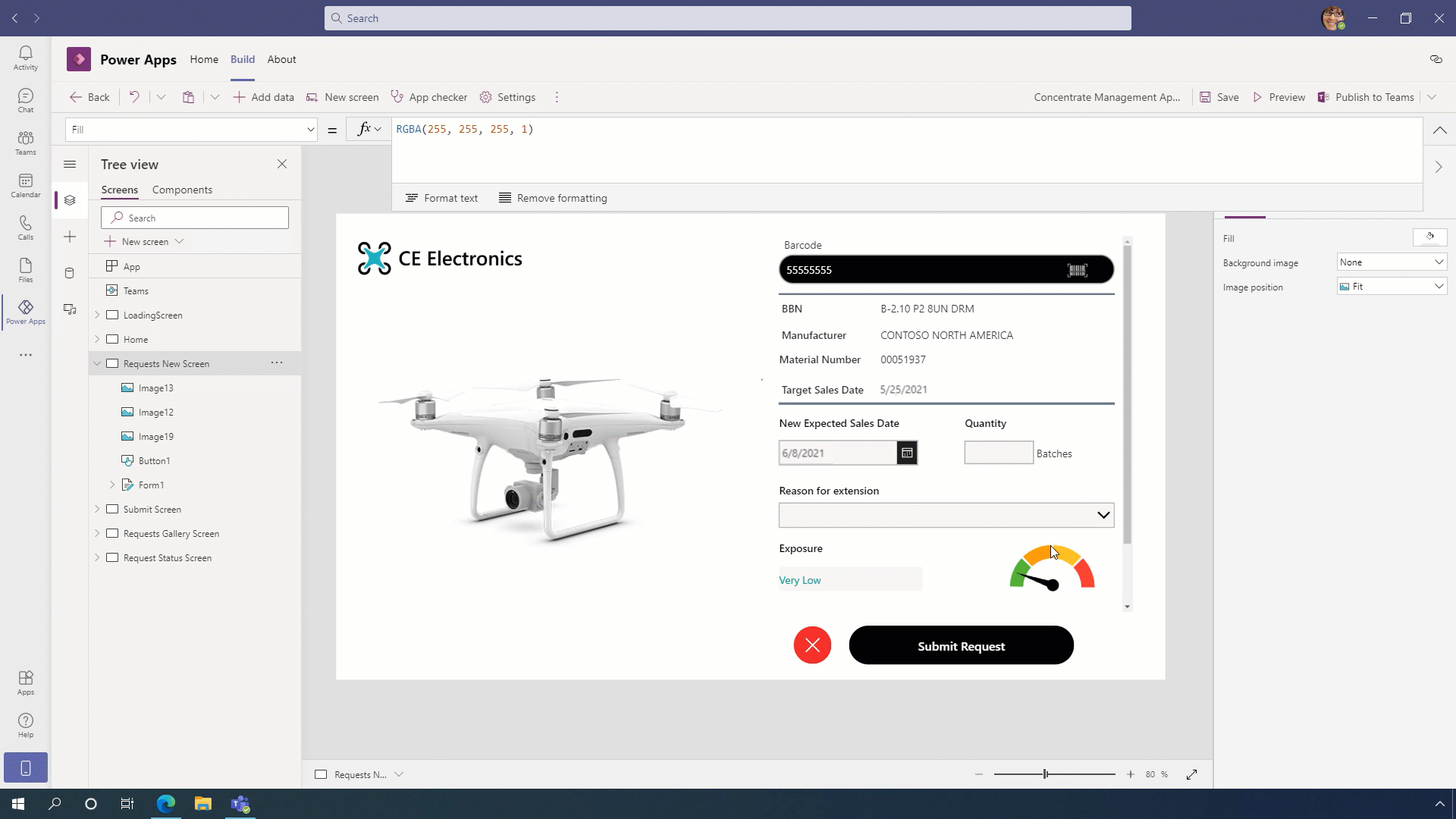Image resolution: width=1456 pixels, height=819 pixels.
Task: Open App checker
Action: click(429, 97)
